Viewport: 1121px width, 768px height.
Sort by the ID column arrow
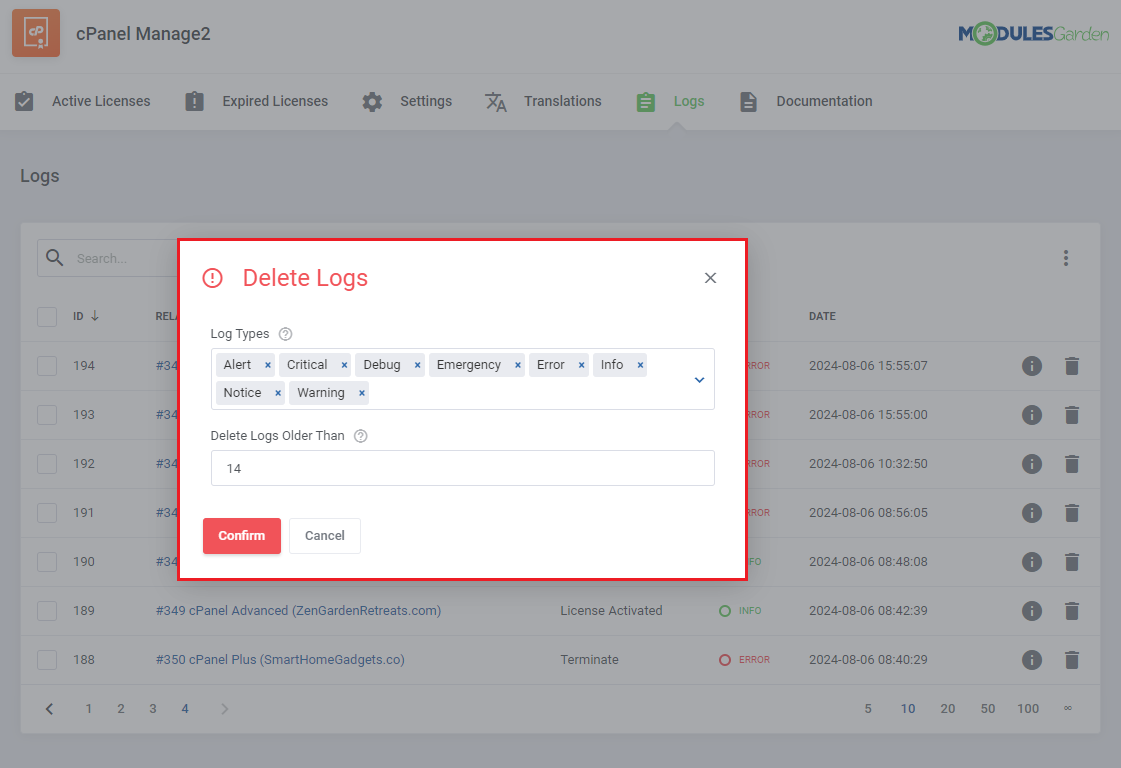point(94,315)
